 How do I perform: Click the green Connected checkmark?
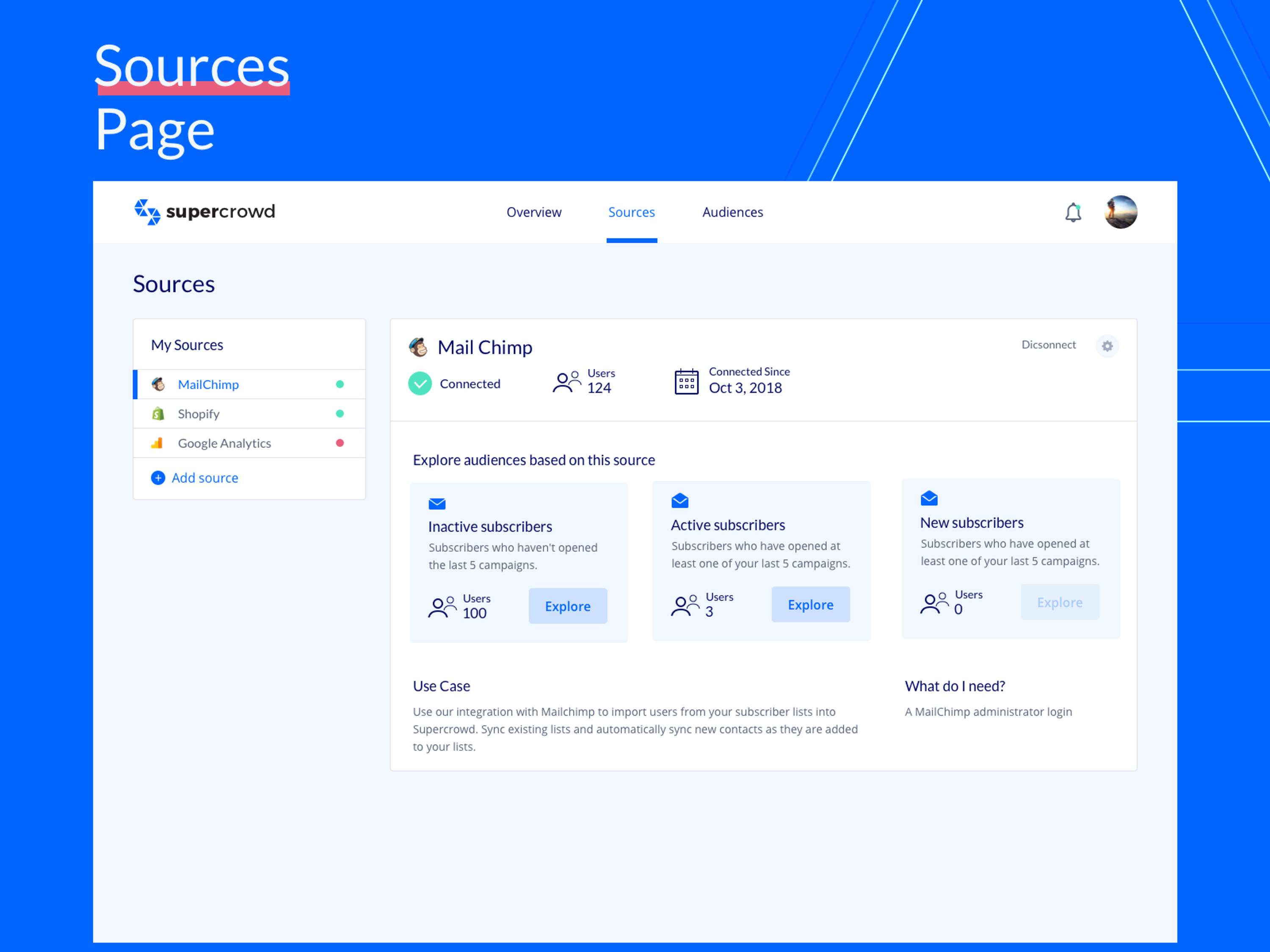420,383
